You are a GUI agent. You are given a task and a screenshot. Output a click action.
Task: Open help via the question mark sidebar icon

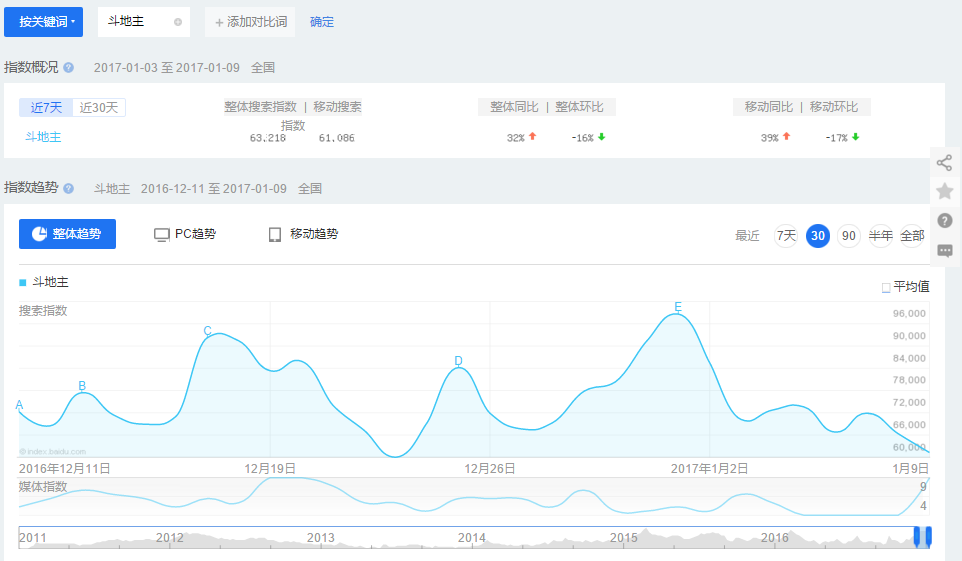(x=945, y=221)
